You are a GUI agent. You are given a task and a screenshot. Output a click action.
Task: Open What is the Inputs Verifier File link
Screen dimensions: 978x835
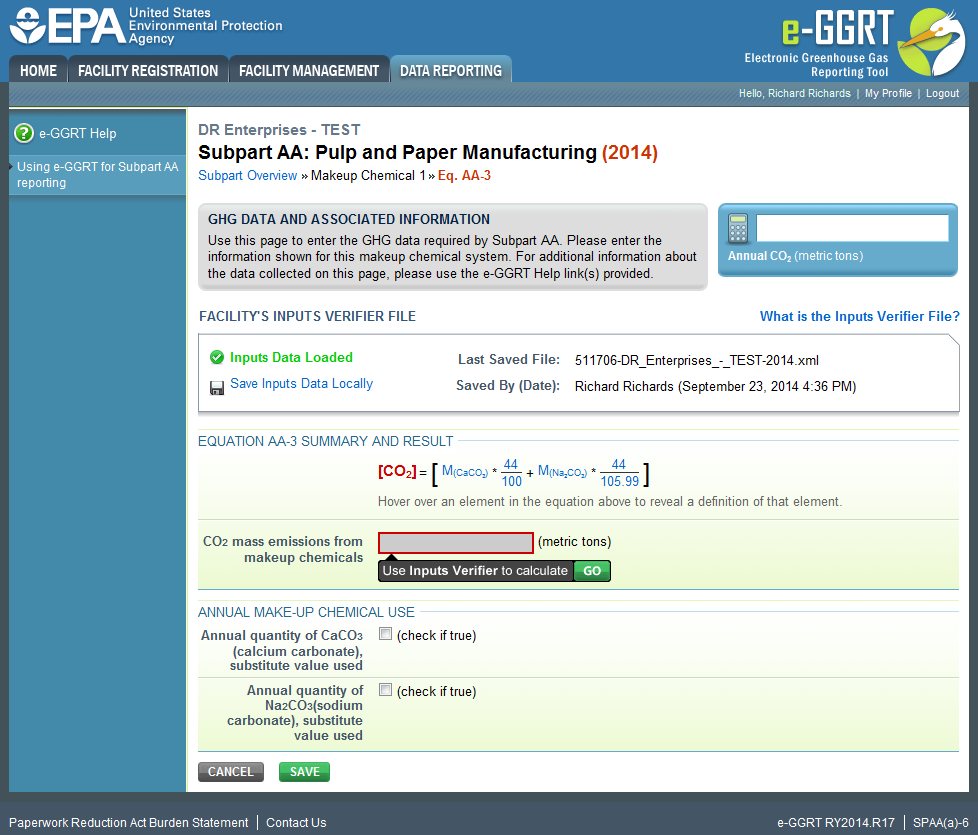tap(859, 316)
